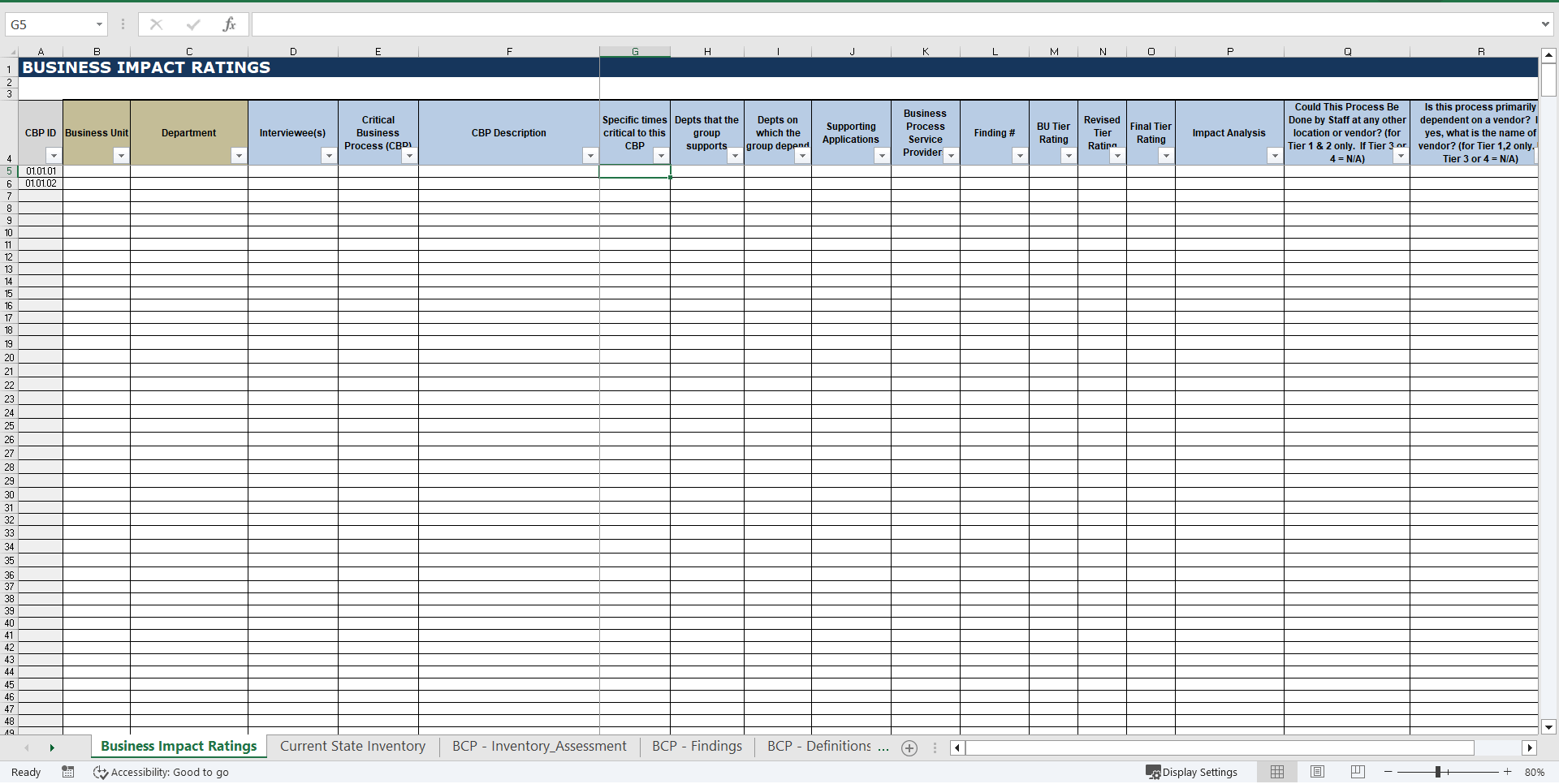
Task: Switch to the Current State Inventory sheet
Action: coord(352,747)
